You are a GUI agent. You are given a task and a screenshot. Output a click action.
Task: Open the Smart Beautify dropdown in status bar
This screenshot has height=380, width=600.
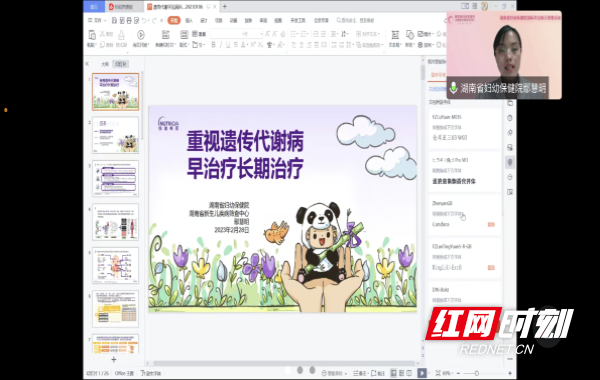click(x=334, y=373)
